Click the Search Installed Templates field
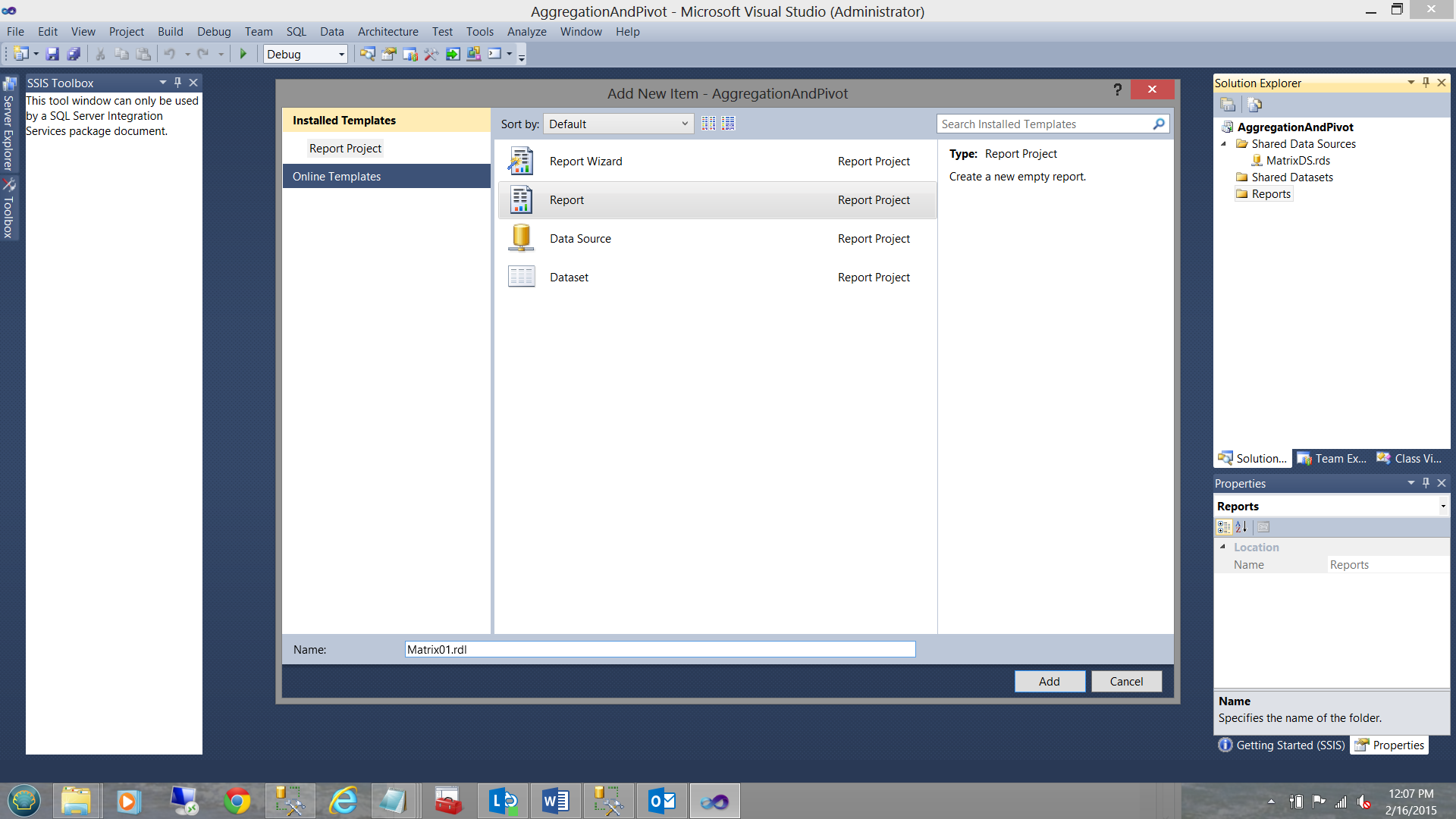The image size is (1456, 819). click(1045, 124)
